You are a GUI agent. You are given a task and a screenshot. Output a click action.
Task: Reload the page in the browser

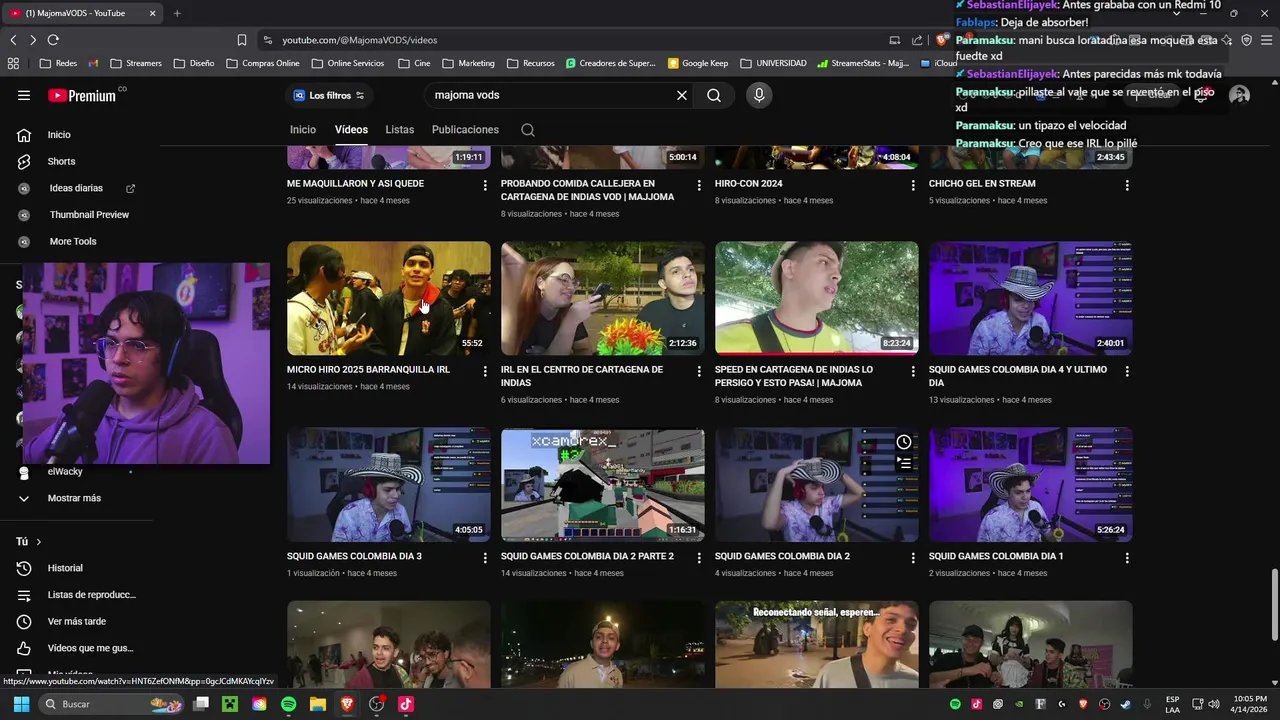53,40
